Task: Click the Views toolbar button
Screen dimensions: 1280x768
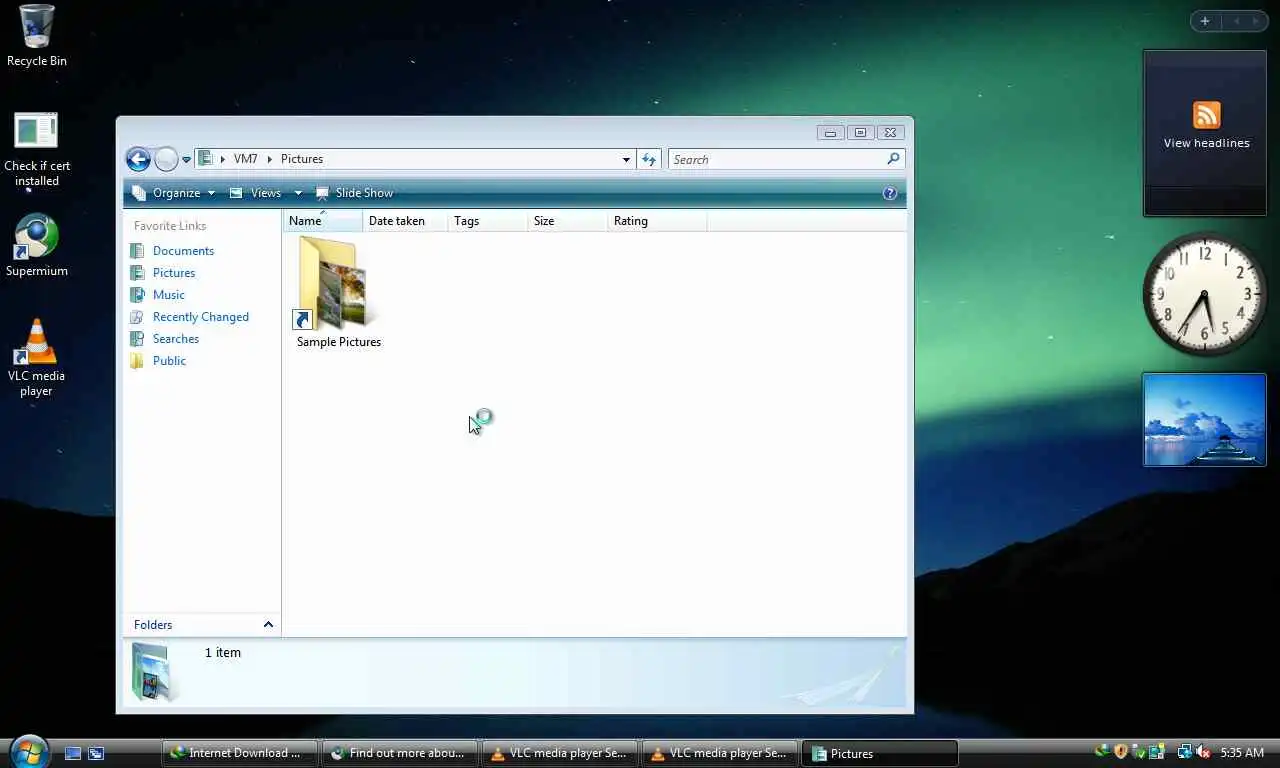Action: point(256,193)
